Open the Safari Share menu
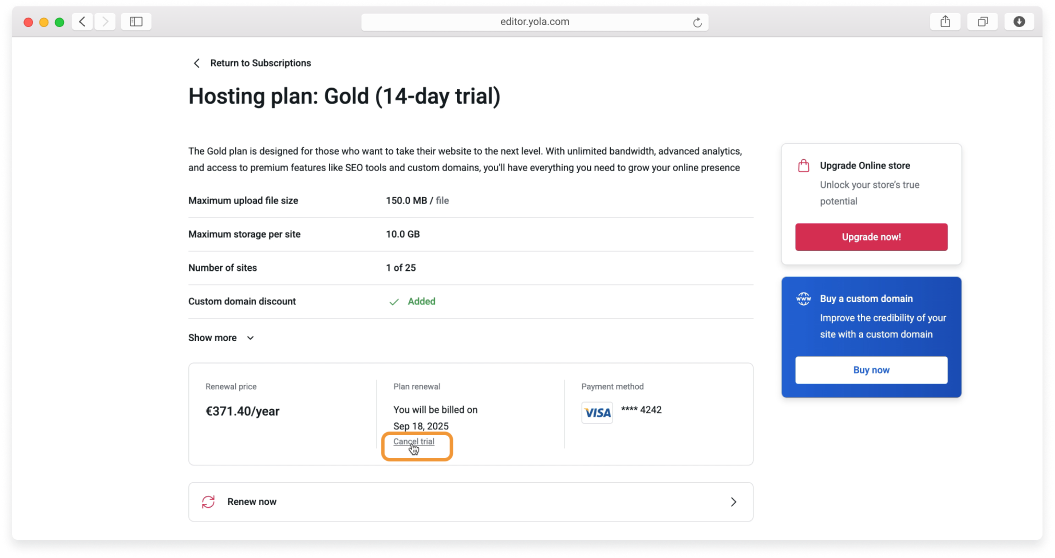1055x558 pixels. pos(944,22)
